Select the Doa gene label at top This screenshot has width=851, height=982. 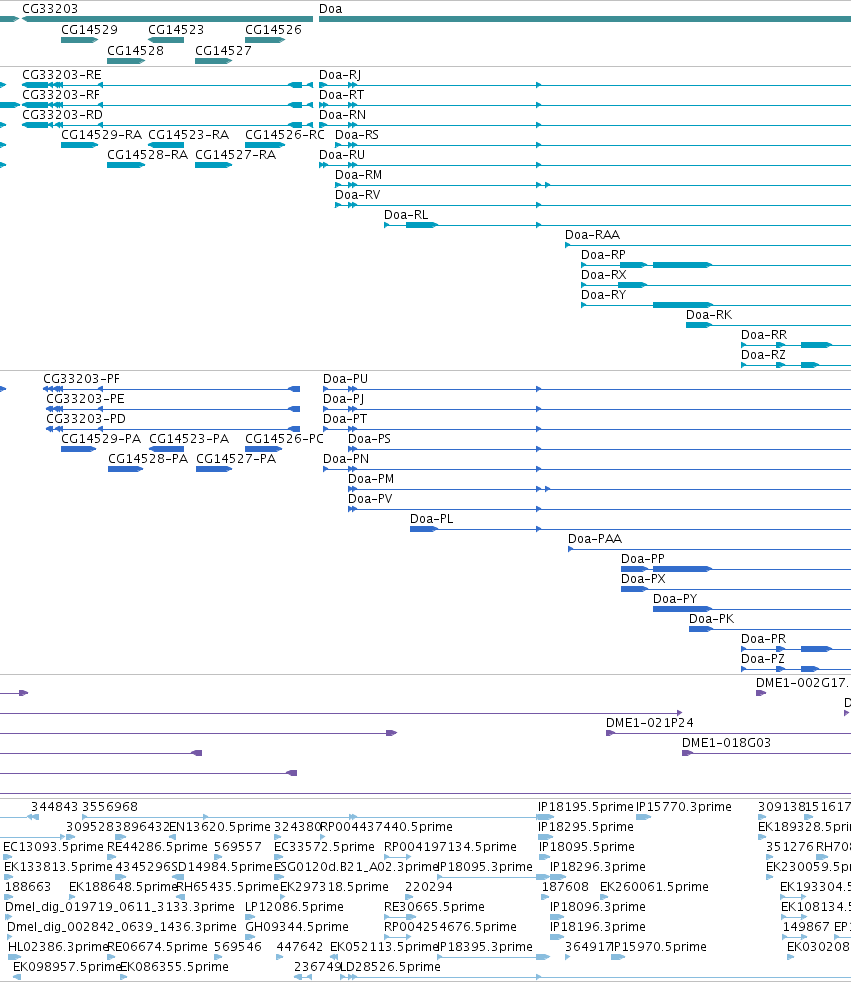331,9
